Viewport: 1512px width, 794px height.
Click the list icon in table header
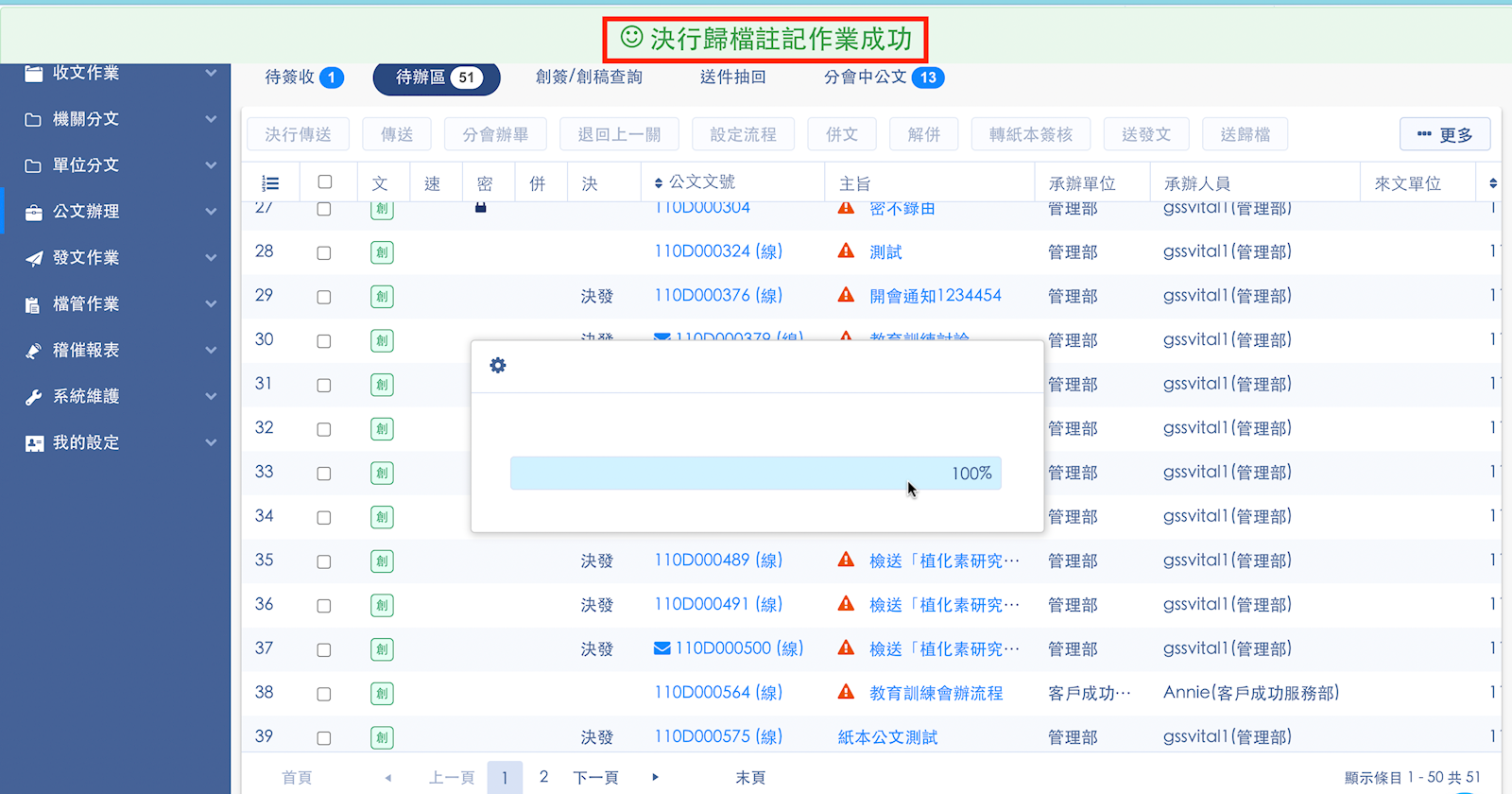pos(270,183)
